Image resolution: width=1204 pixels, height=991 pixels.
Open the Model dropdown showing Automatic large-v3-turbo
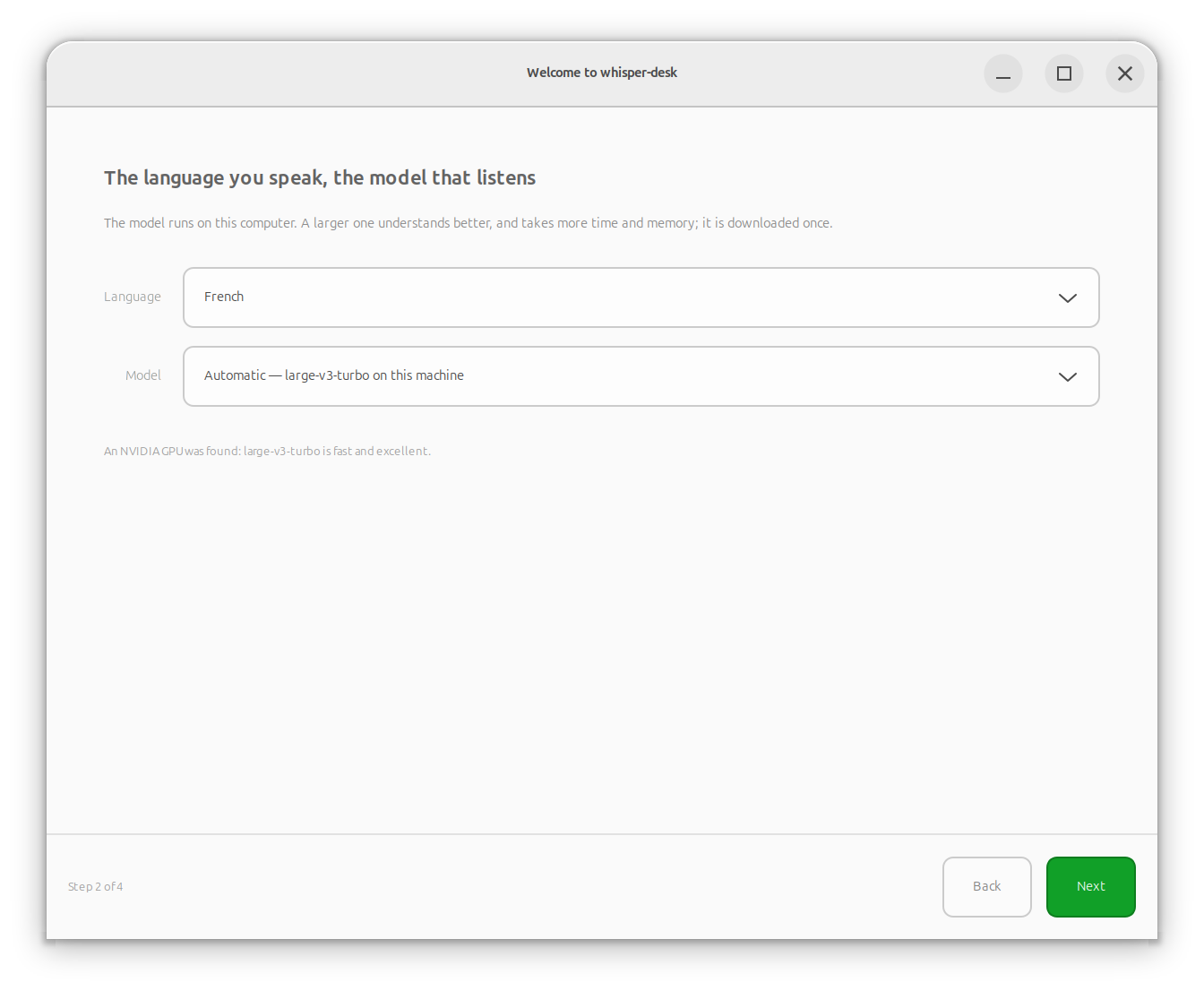point(641,376)
